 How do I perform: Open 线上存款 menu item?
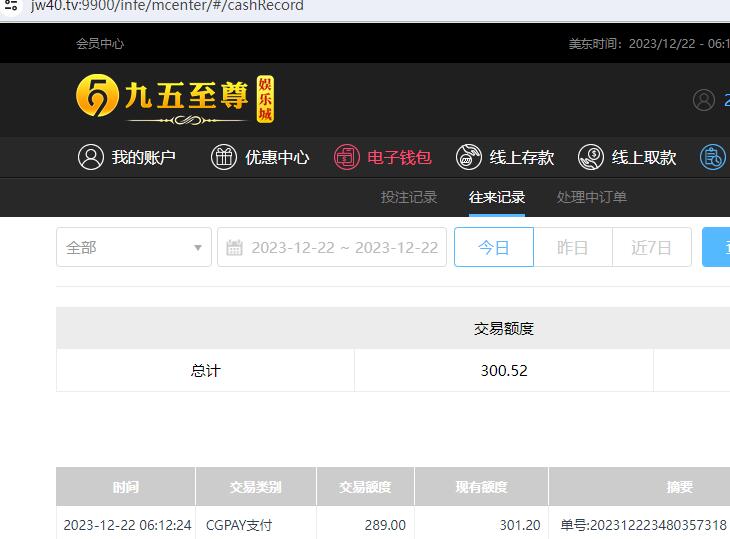pyautogui.click(x=505, y=157)
